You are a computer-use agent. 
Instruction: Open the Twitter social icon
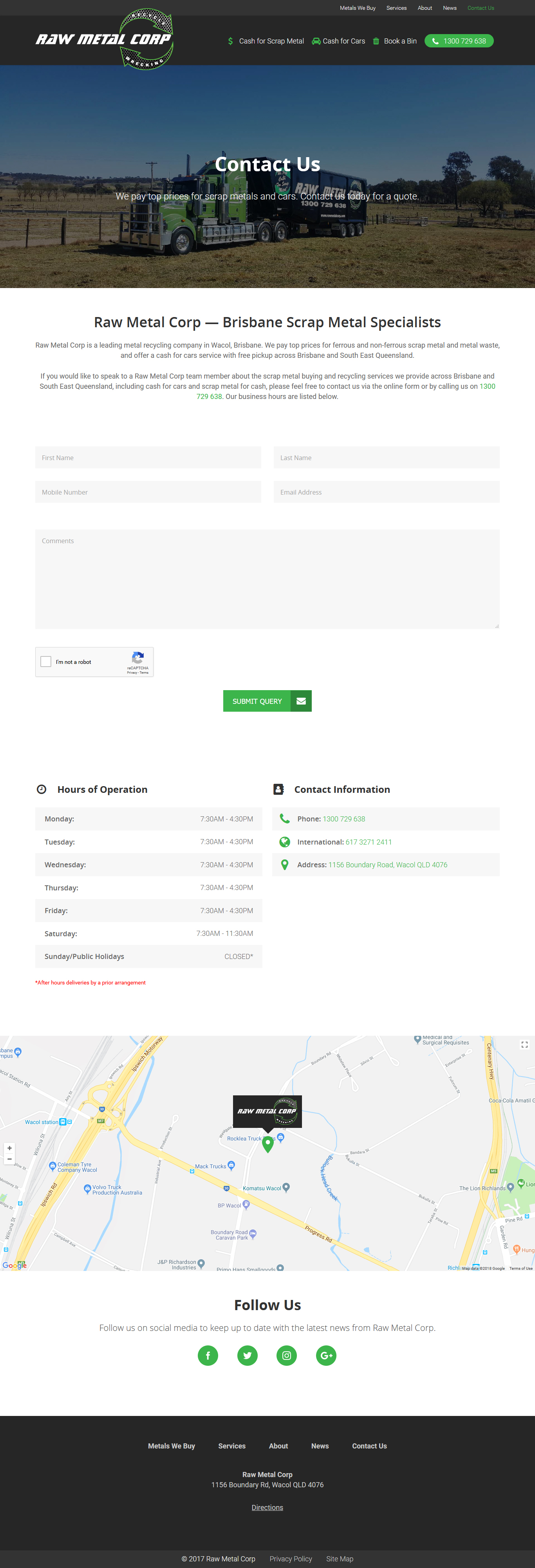[x=247, y=1356]
